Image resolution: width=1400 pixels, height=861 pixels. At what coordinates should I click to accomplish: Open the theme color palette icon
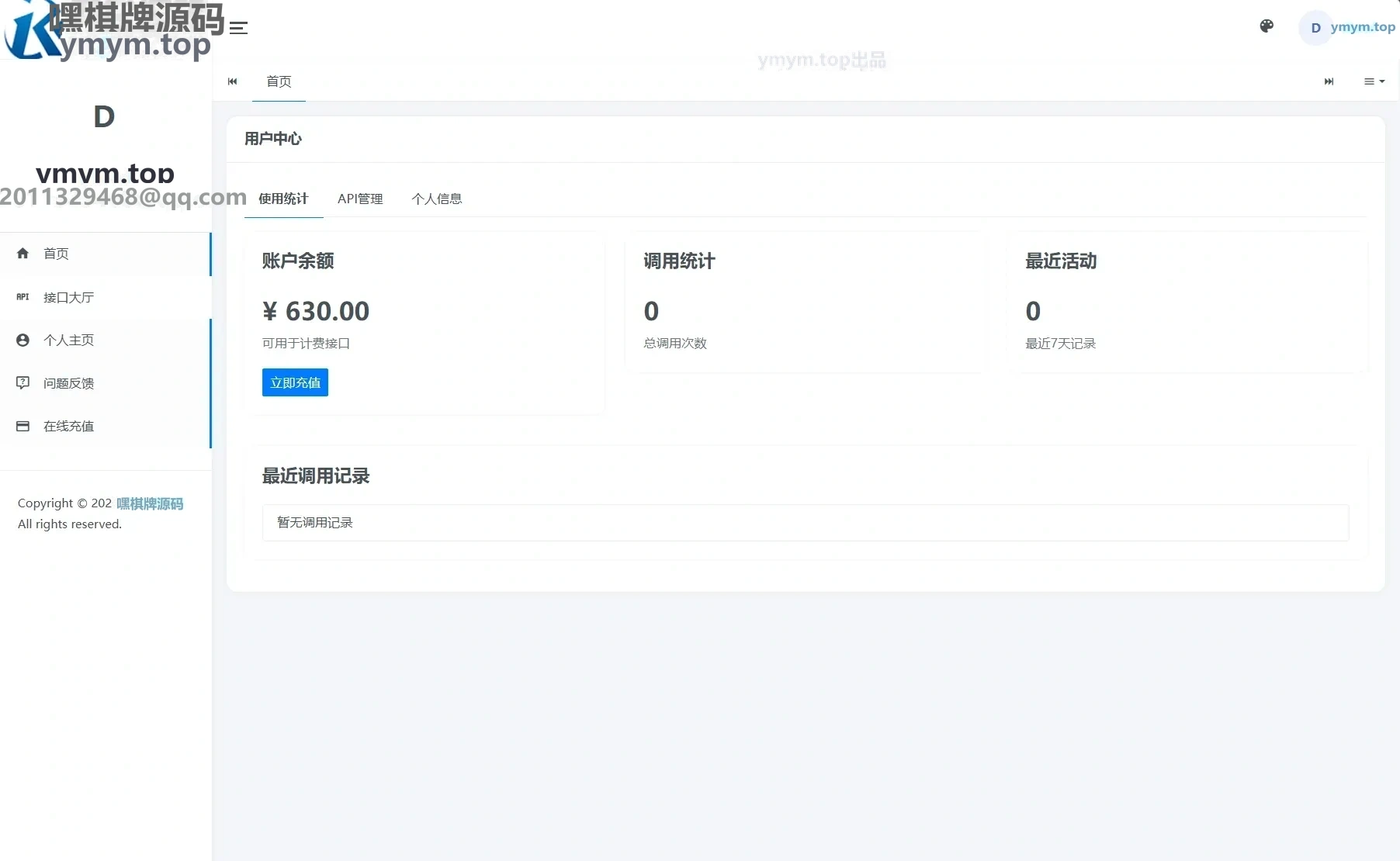(1267, 26)
